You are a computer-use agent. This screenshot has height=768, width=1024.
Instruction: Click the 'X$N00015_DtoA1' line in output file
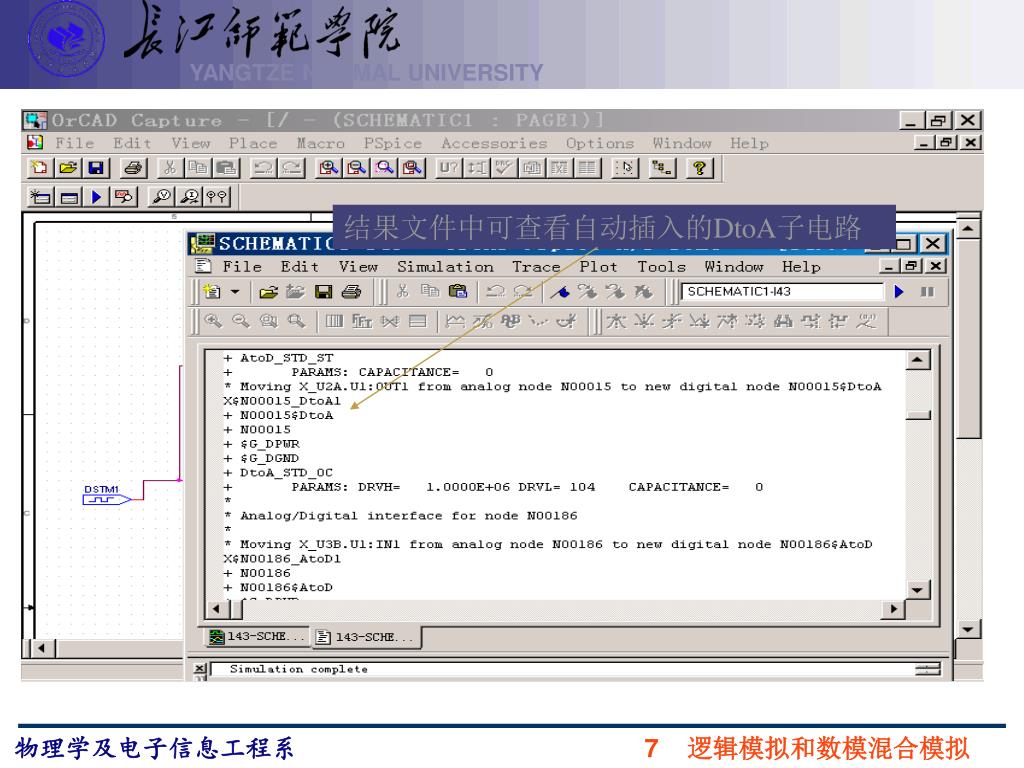coord(281,400)
